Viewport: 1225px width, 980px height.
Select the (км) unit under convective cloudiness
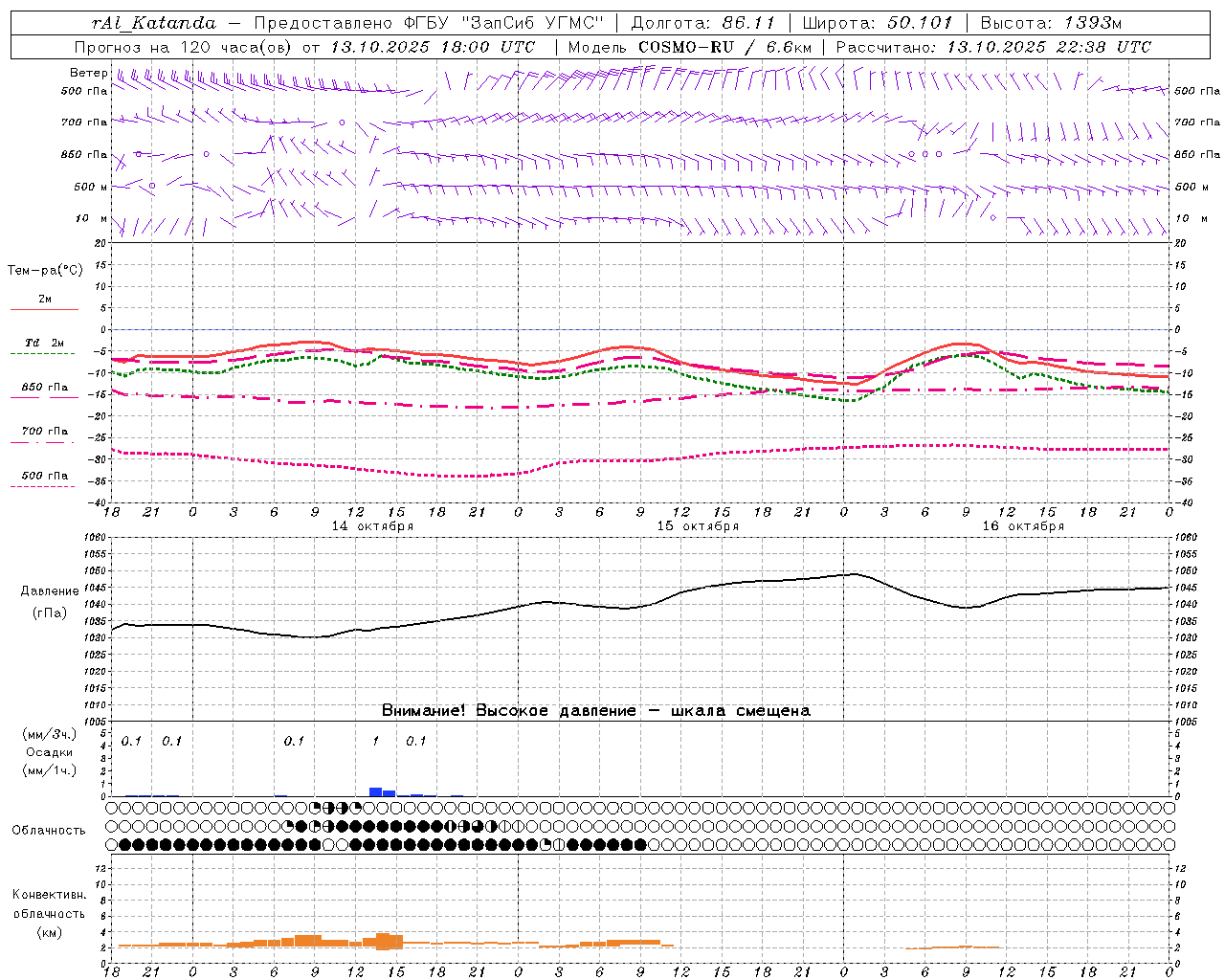pos(49,932)
